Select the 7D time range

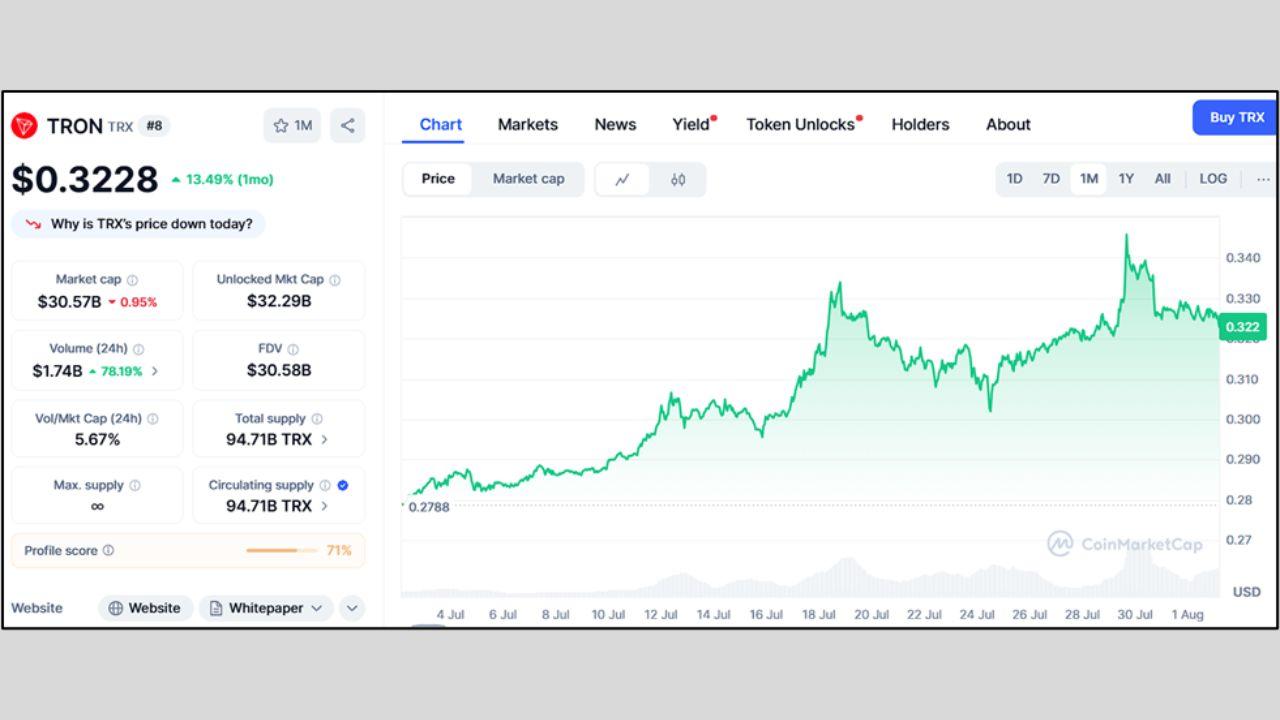(1051, 179)
